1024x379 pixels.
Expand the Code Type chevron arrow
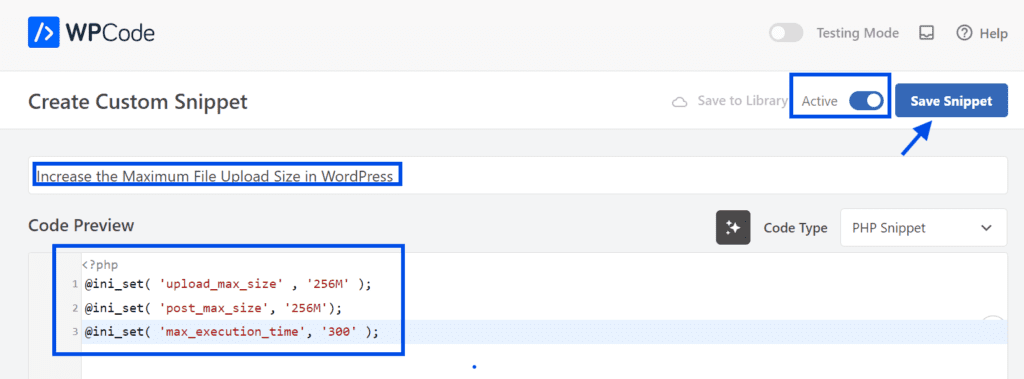(x=986, y=228)
